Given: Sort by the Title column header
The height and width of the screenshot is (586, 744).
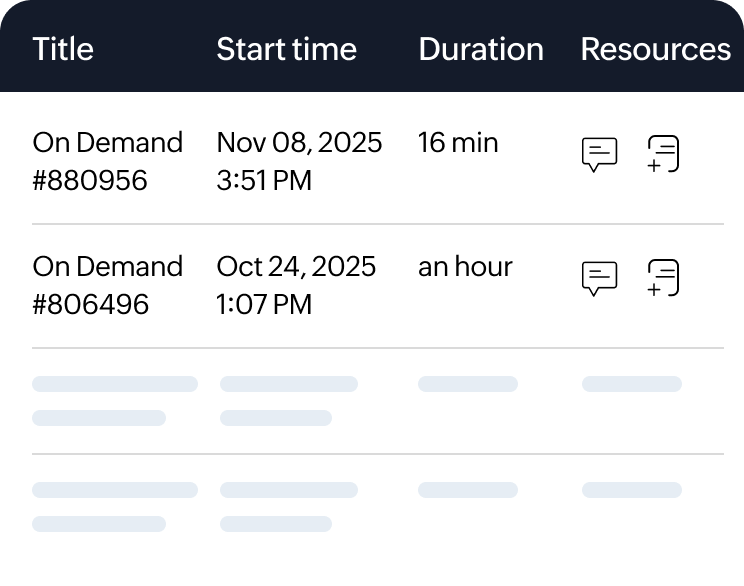Looking at the screenshot, I should (63, 49).
